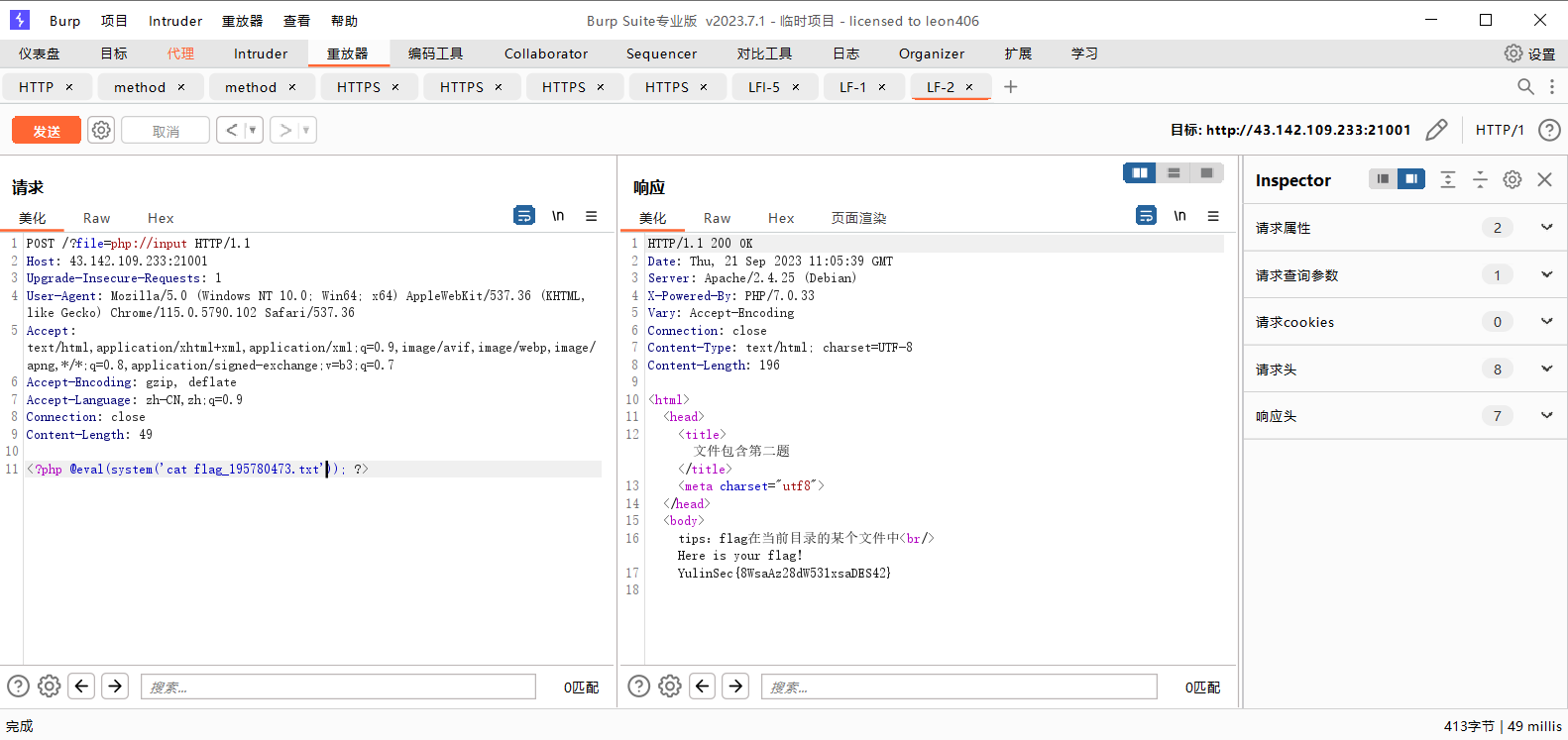Screen dimensions: 1568x740
Task: Expand 请求cookies section
Action: [1546, 321]
